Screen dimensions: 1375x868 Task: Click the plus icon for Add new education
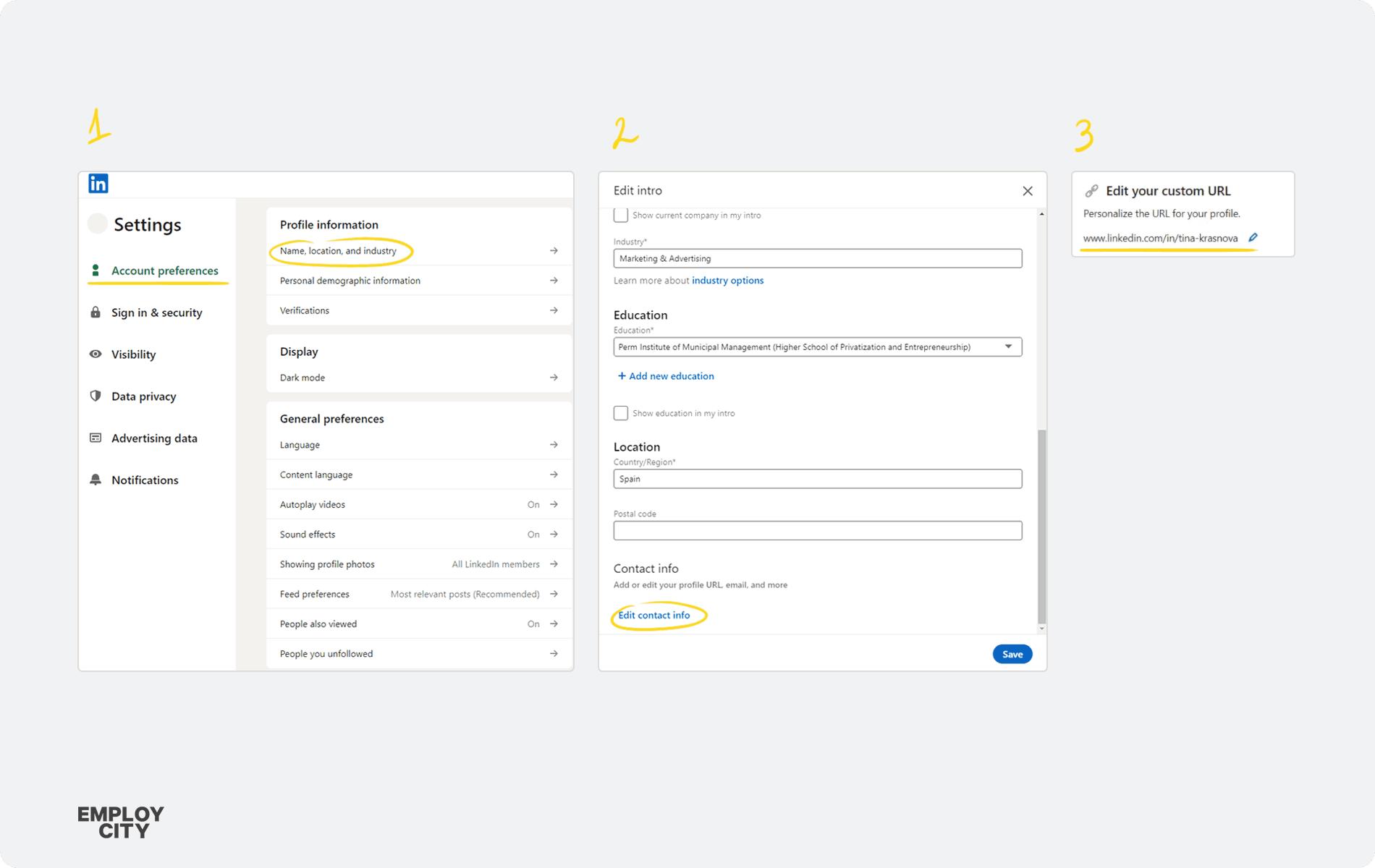[x=622, y=376]
